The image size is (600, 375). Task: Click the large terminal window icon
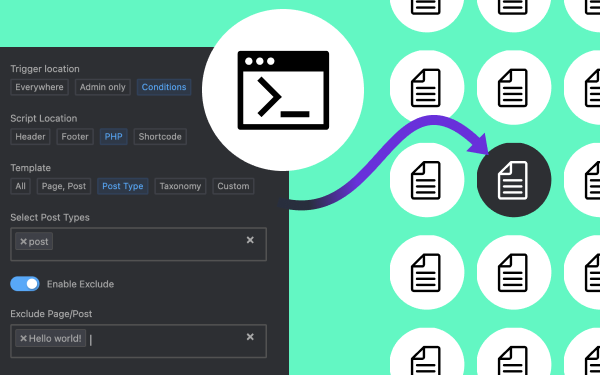coord(283,90)
